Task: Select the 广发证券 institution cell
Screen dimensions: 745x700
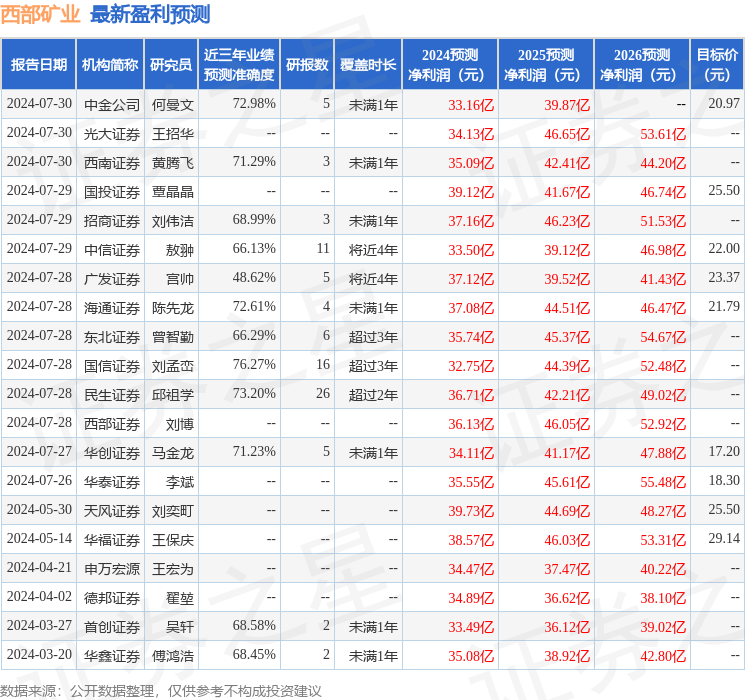Action: pos(112,278)
